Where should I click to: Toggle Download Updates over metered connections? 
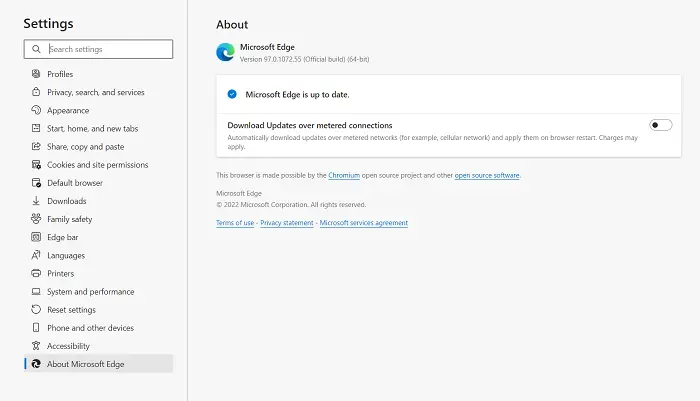661,125
